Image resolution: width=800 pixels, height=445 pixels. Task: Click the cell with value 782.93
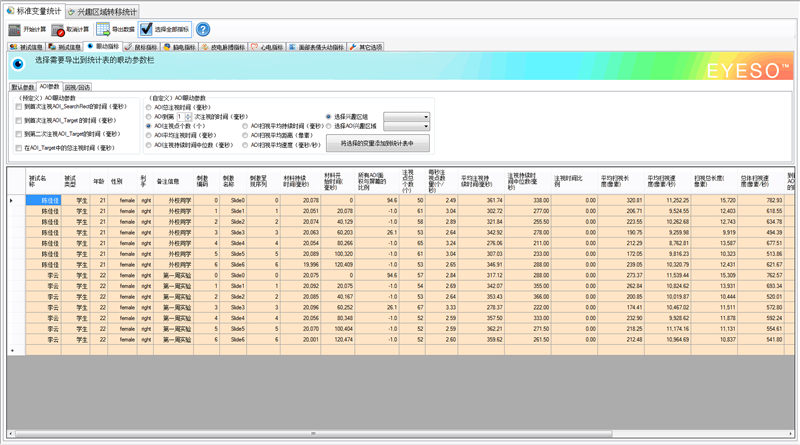(760, 201)
